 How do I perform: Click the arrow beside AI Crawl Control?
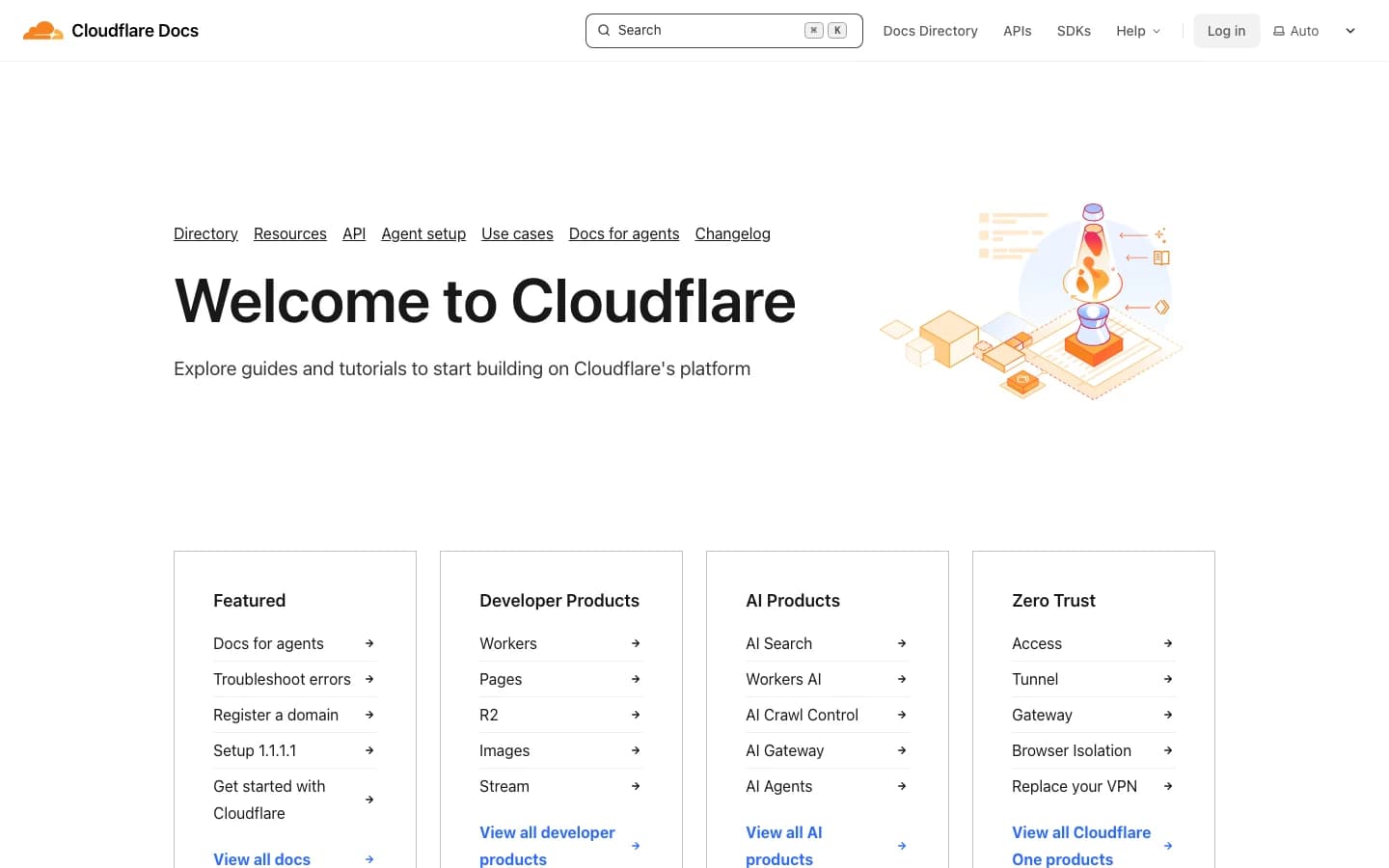[902, 715]
